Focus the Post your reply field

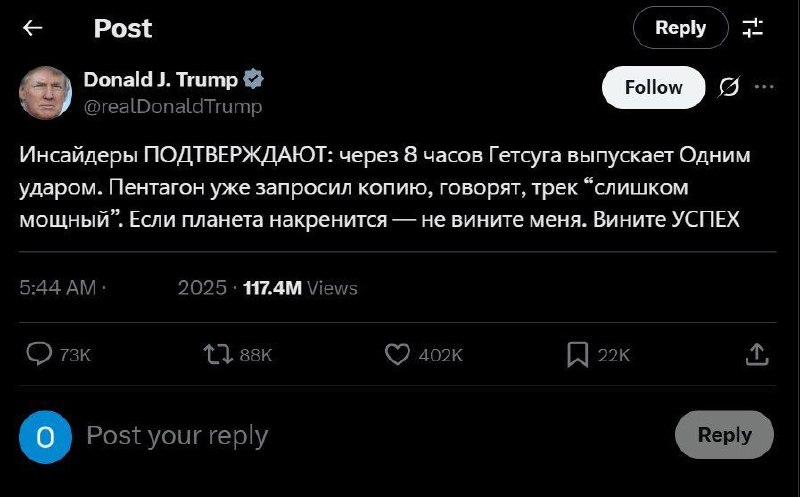pyautogui.click(x=372, y=436)
